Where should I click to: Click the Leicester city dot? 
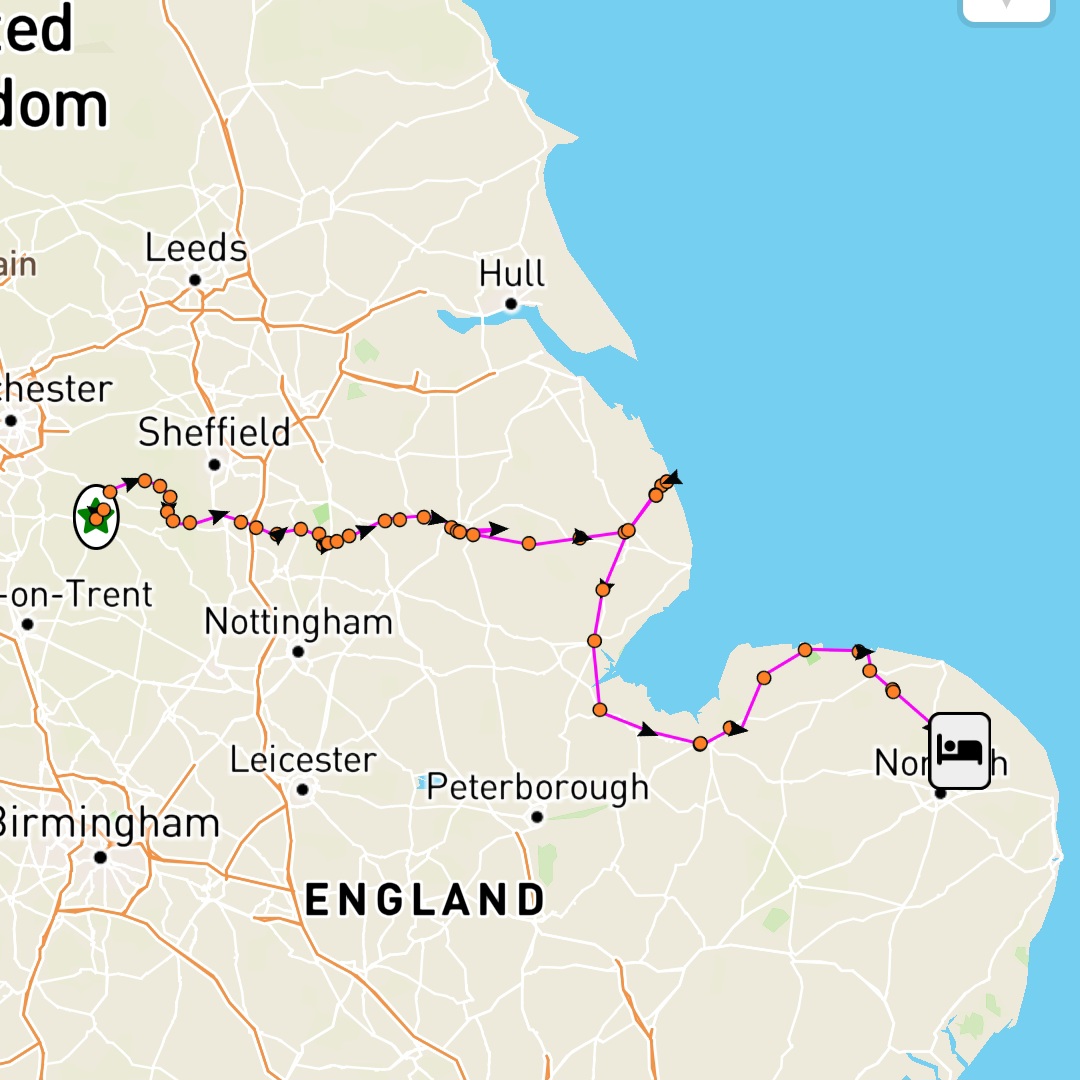[302, 789]
